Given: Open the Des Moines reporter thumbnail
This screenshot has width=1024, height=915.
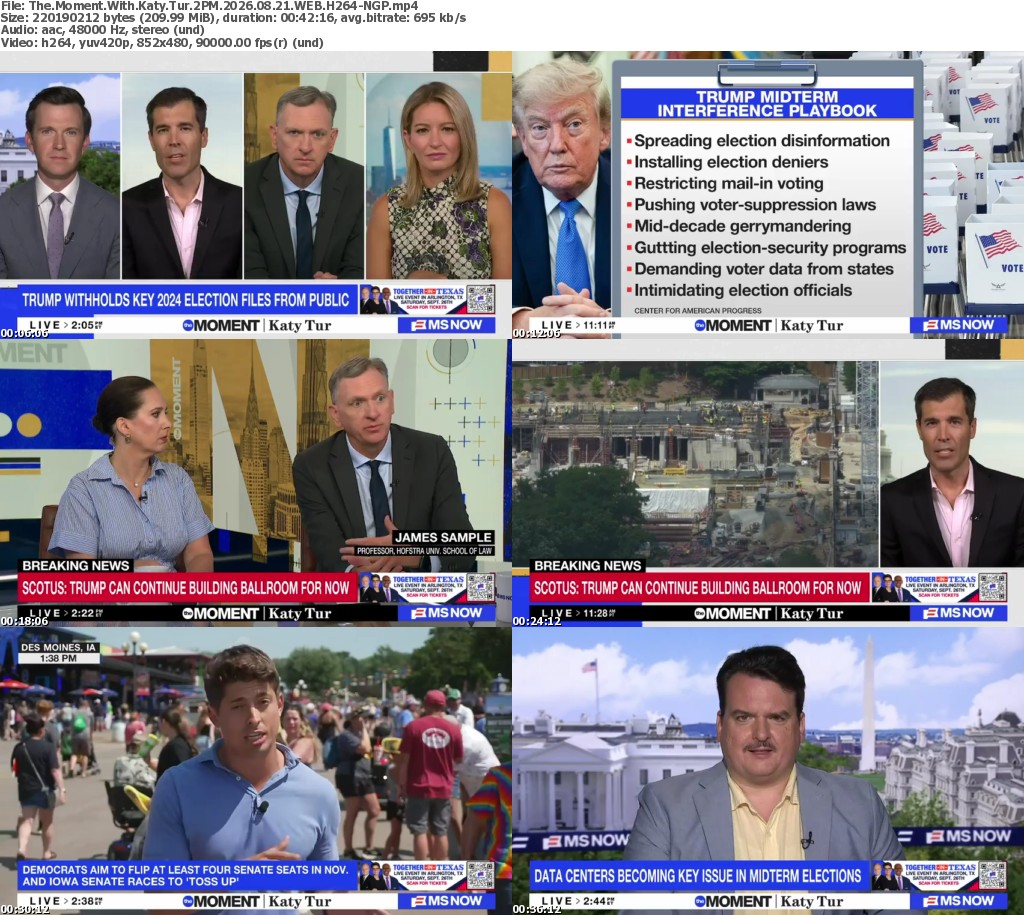Looking at the screenshot, I should tap(256, 771).
